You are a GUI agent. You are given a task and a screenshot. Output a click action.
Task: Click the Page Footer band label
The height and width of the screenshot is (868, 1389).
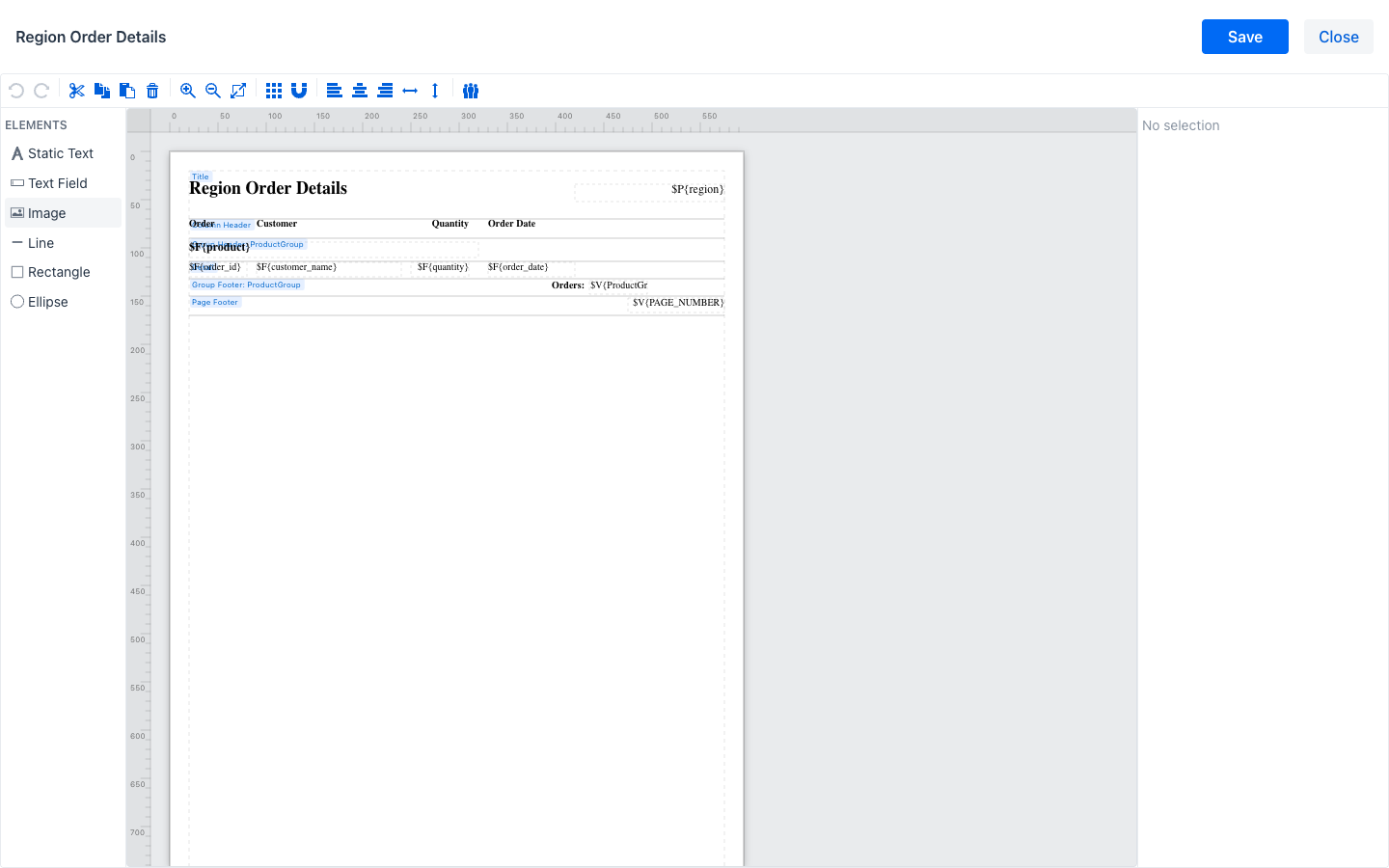pyautogui.click(x=214, y=302)
